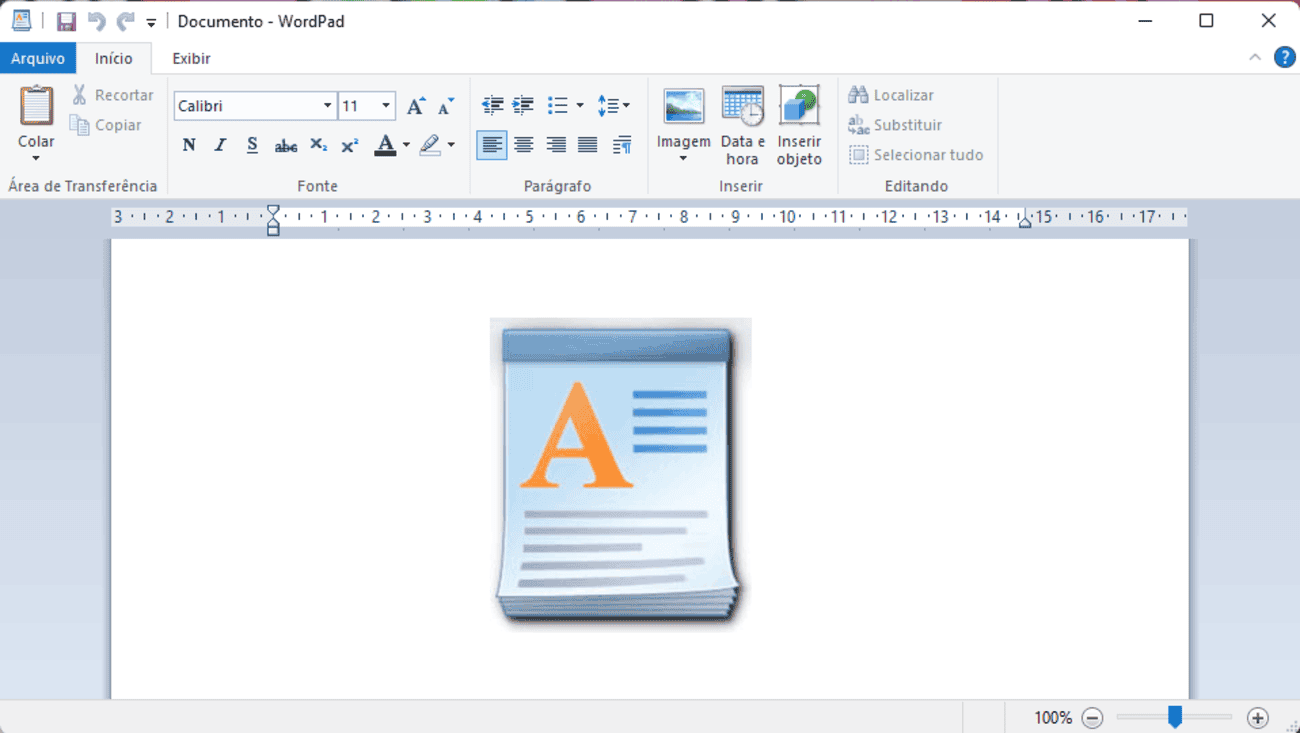Click the increase indent icon

tap(523, 105)
